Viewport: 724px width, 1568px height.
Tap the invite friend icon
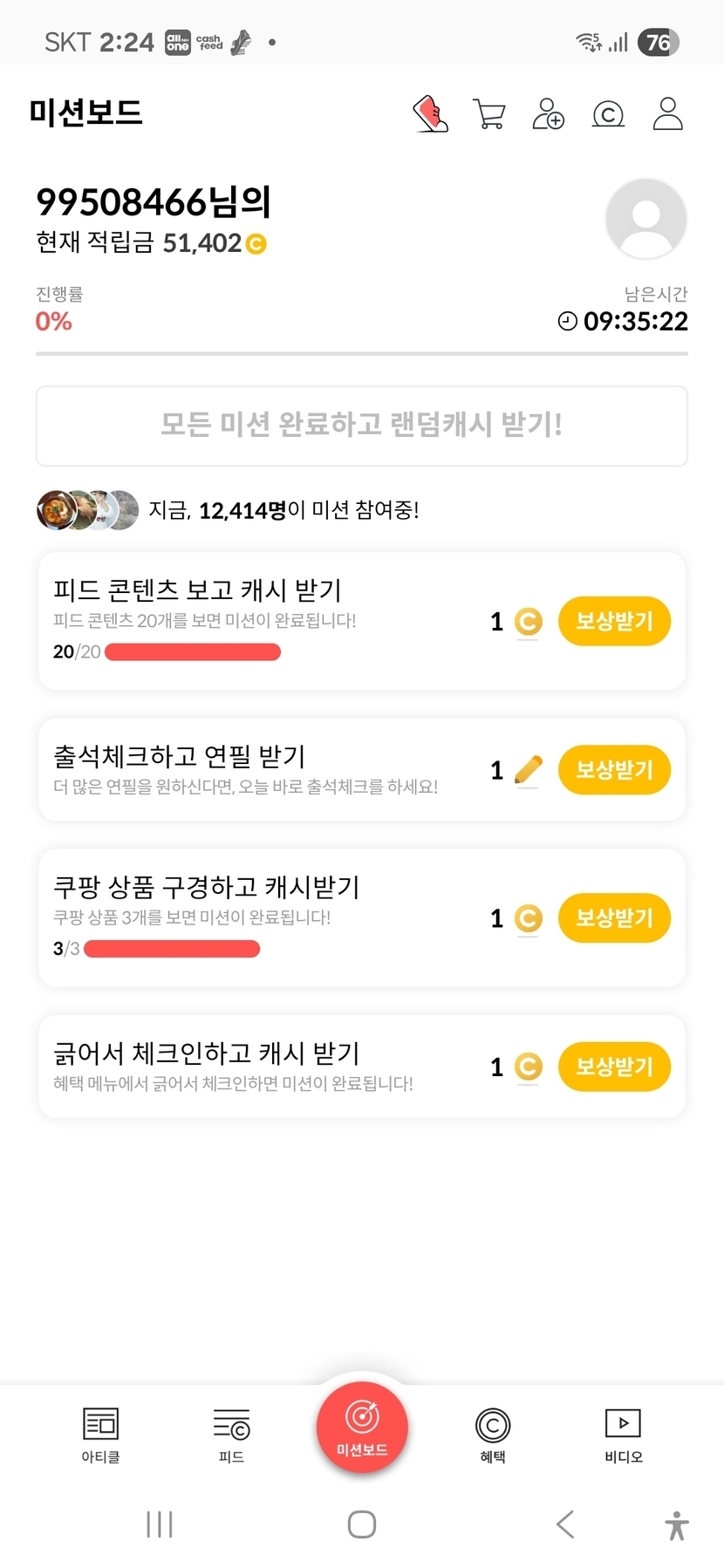pyautogui.click(x=549, y=114)
